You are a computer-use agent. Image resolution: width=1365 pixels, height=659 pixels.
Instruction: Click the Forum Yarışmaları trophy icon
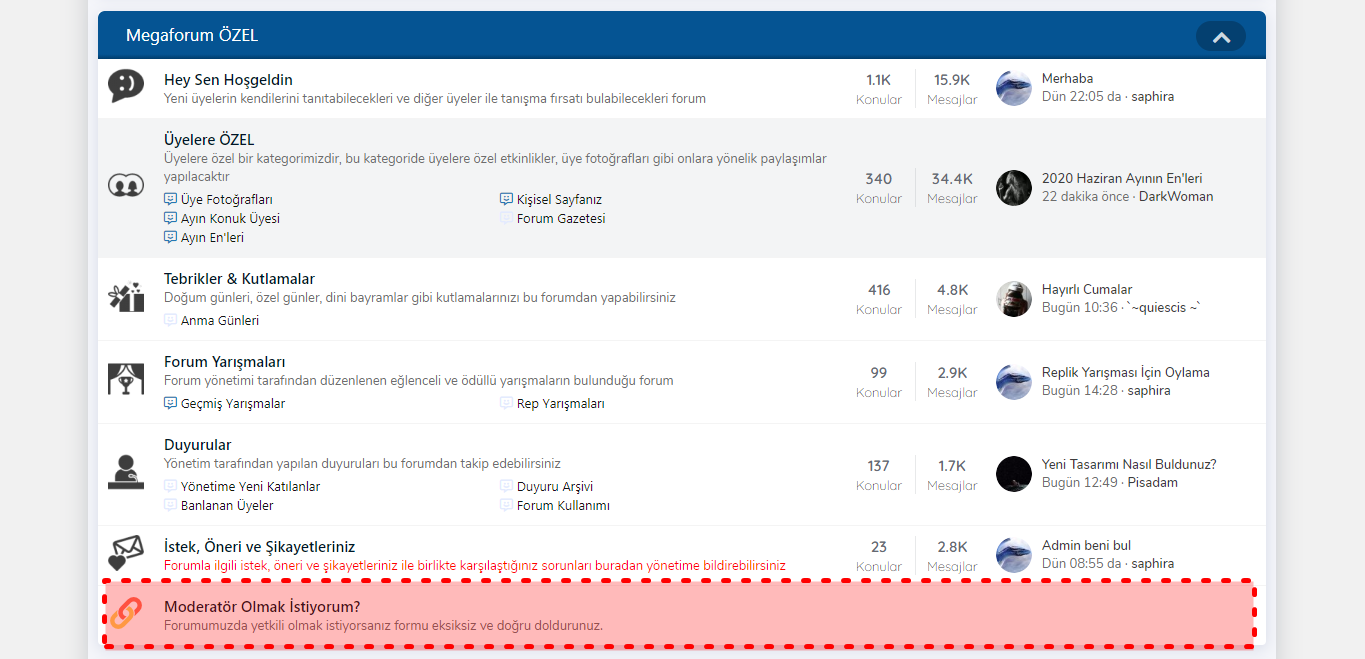point(126,380)
